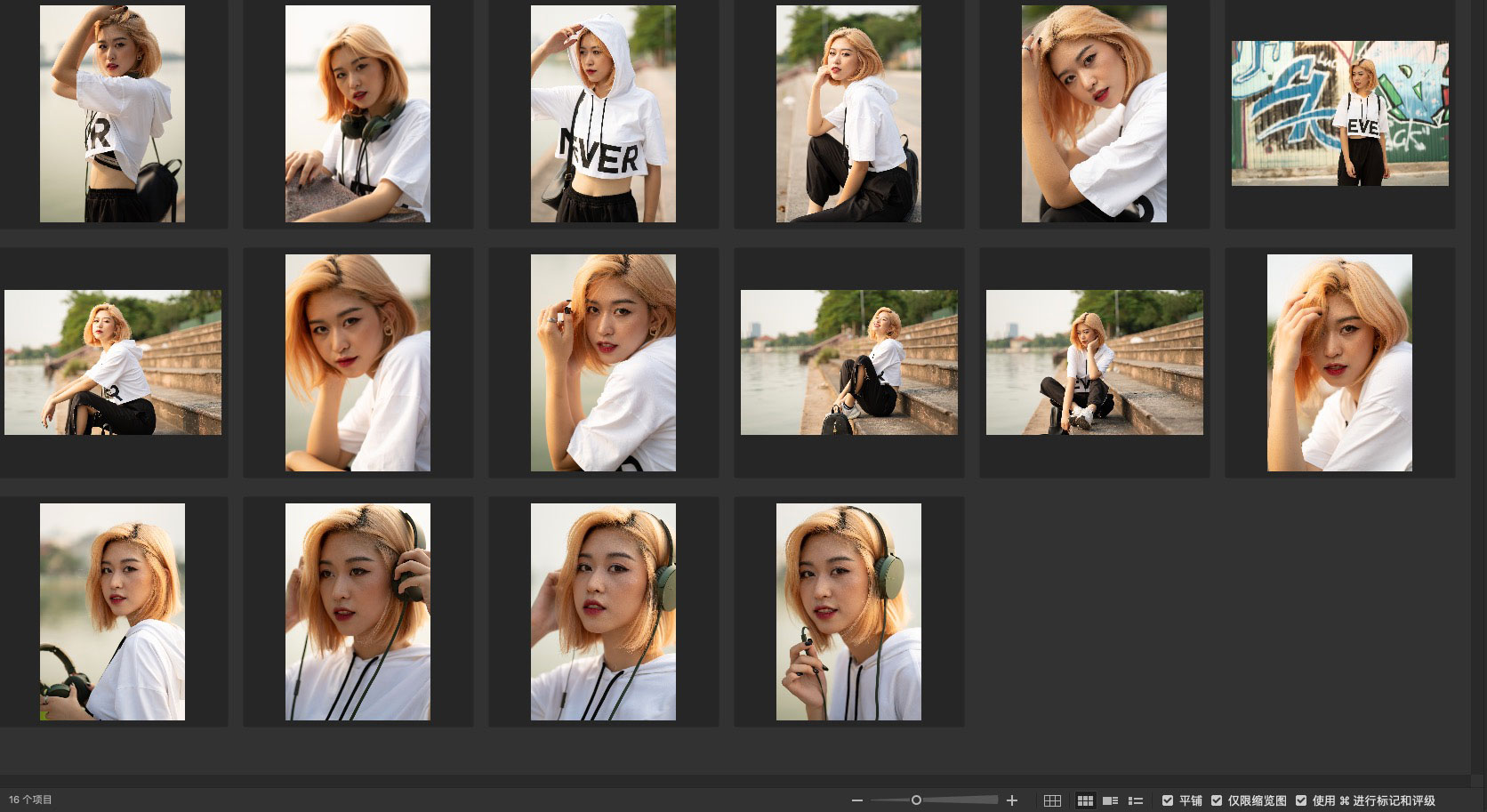Toggle the 平铺 checkbox
The image size is (1487, 812).
1168,800
